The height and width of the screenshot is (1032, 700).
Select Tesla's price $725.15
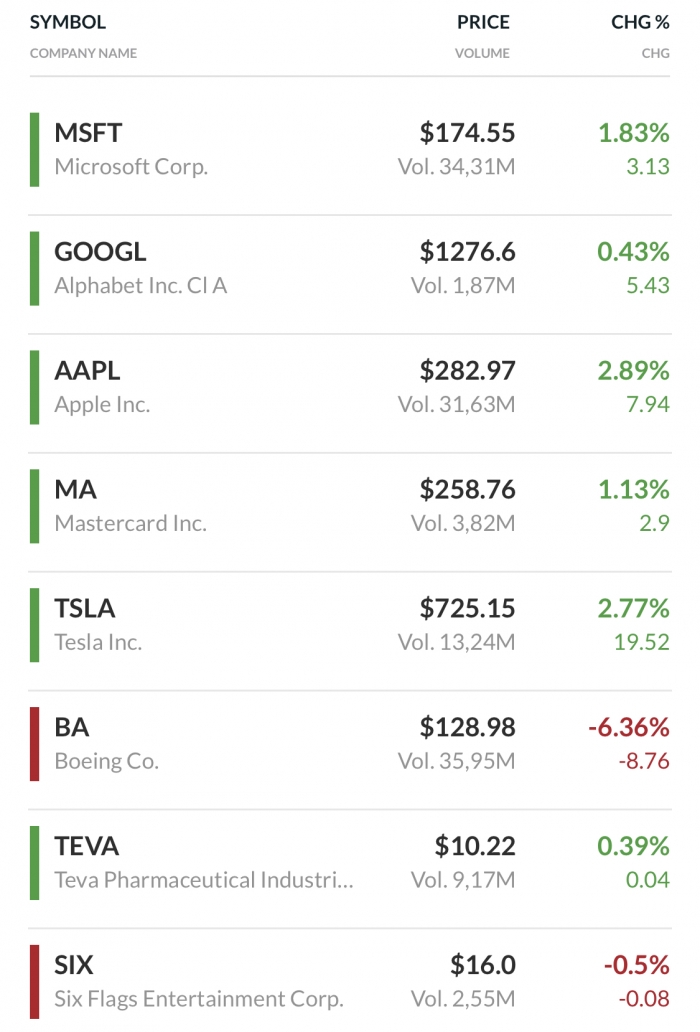coord(467,608)
